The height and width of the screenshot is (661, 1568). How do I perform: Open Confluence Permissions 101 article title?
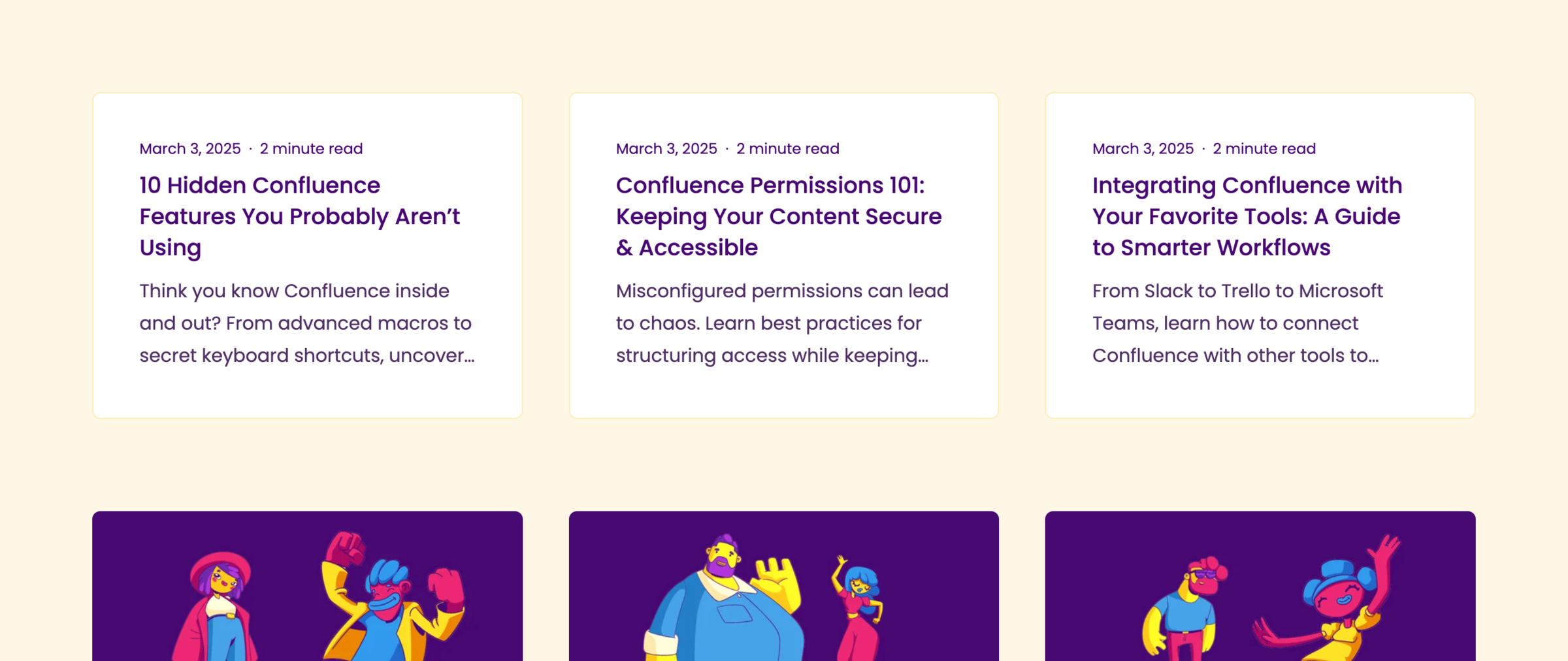[779, 216]
